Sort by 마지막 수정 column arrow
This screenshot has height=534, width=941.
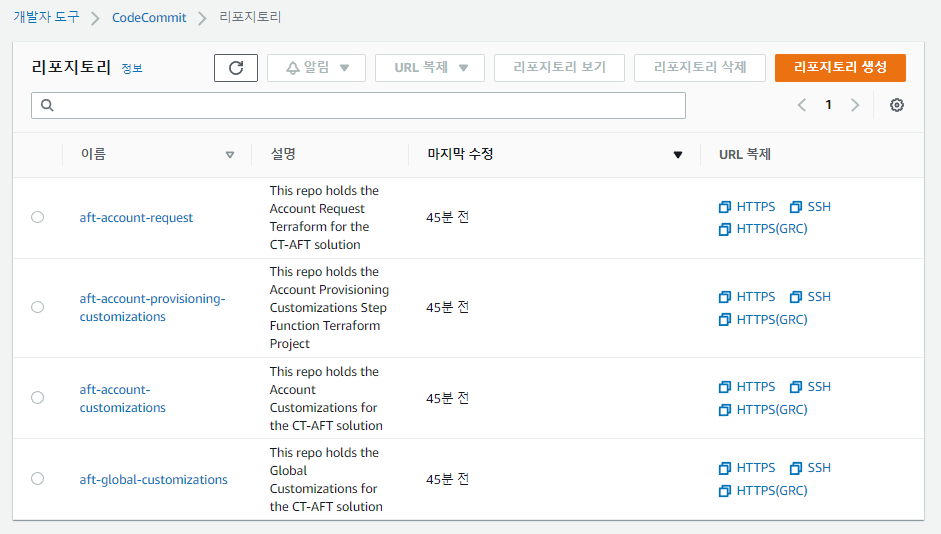tap(678, 155)
